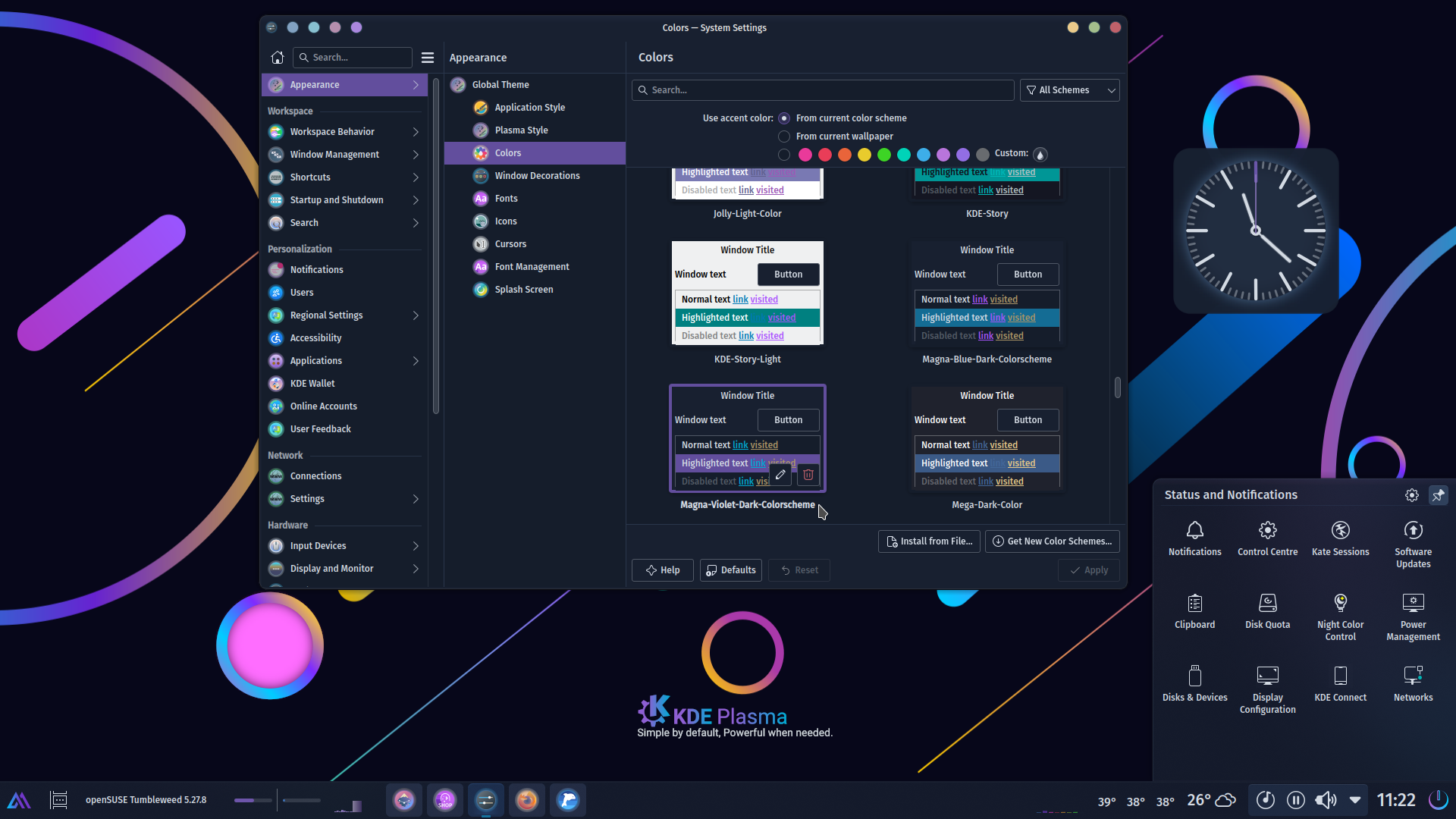Expand Startup and Shutdown settings
The height and width of the screenshot is (819, 1456).
416,200
